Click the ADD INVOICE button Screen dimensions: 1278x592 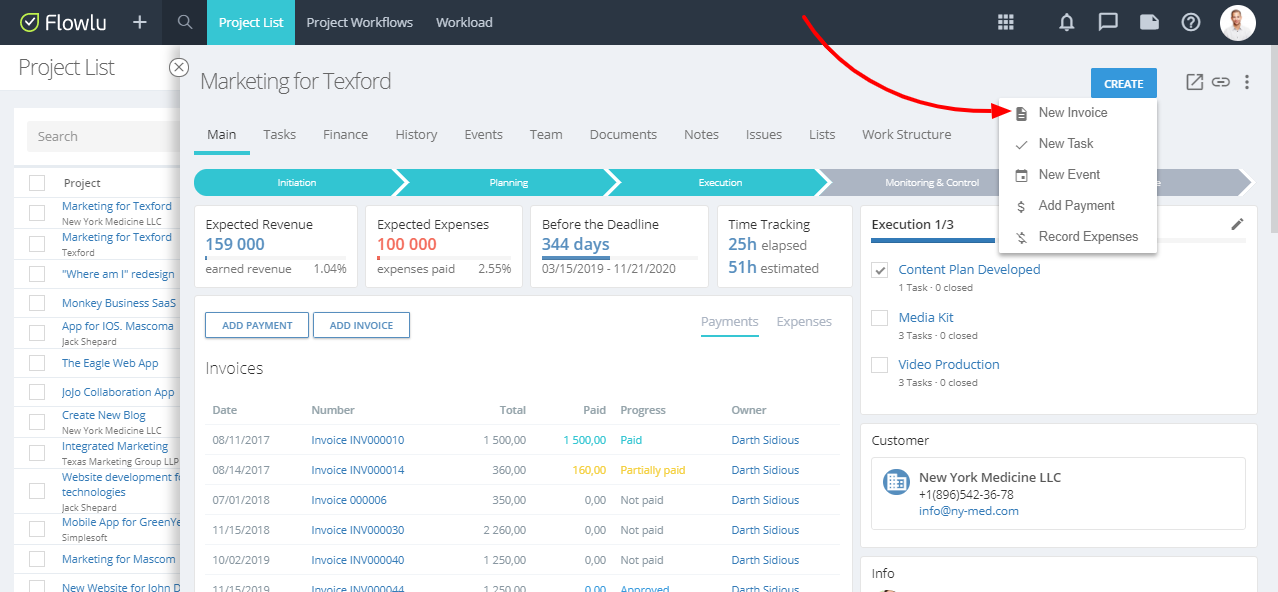361,325
